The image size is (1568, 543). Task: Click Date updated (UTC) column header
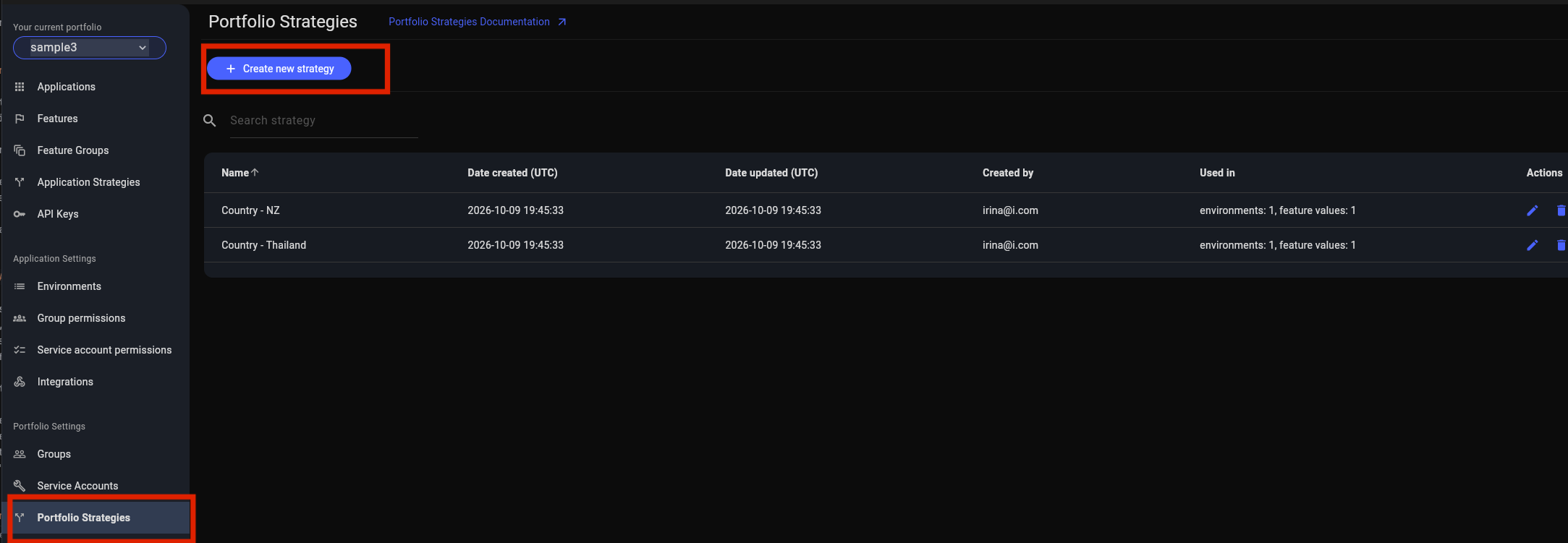coord(771,173)
